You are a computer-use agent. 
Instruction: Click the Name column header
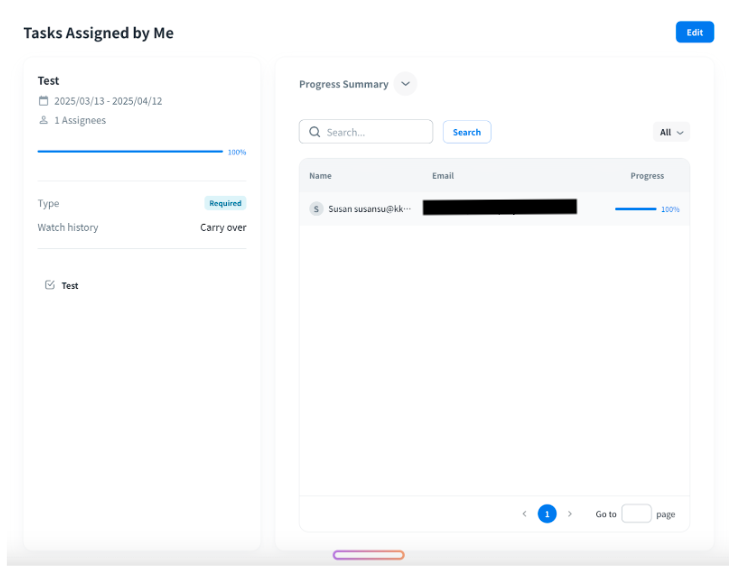[x=320, y=176]
